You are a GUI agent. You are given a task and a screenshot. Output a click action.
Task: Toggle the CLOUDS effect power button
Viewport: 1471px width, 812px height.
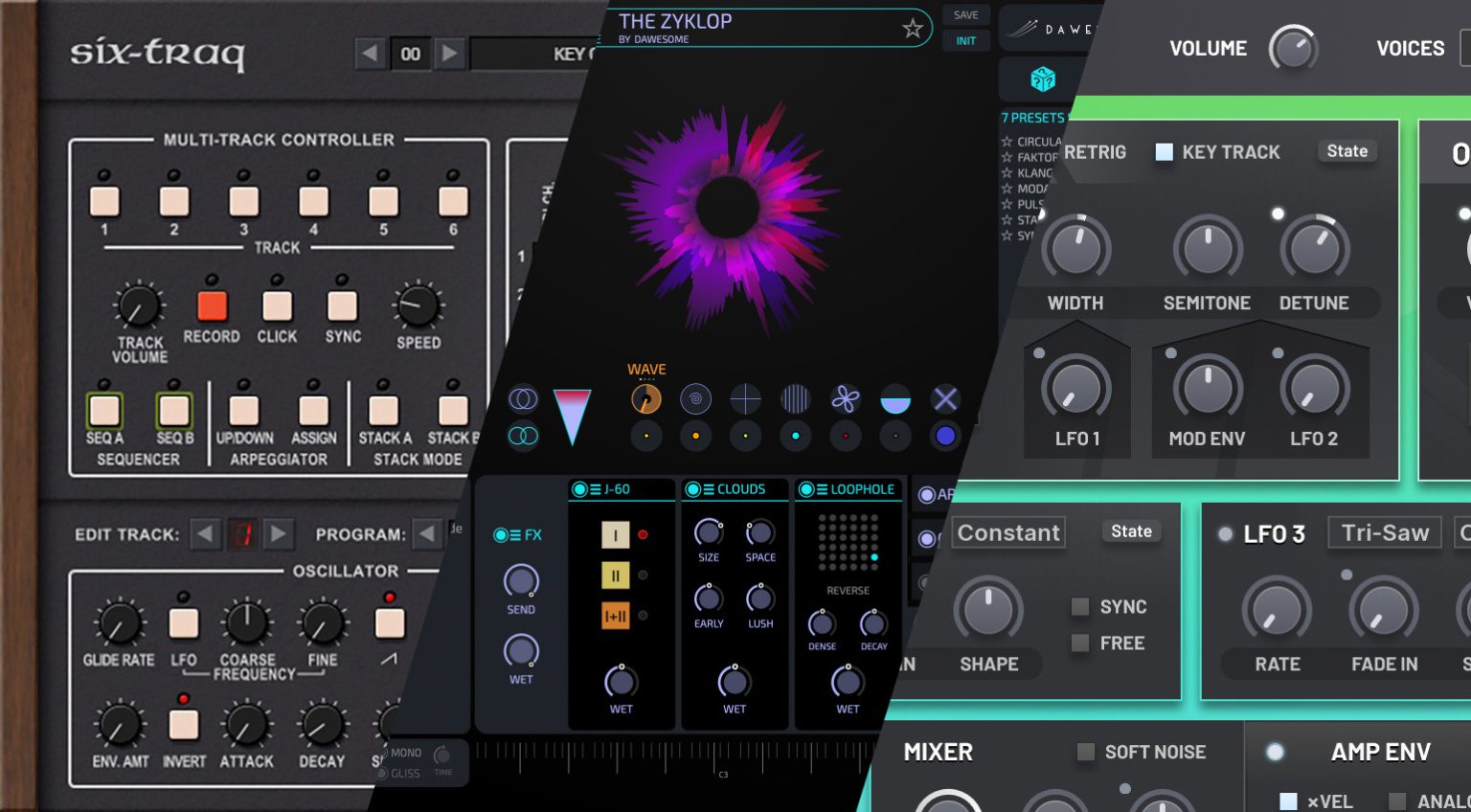[693, 489]
